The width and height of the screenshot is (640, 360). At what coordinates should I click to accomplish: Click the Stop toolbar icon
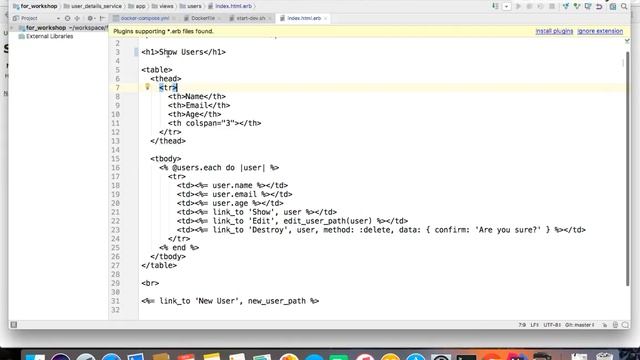[552, 7]
